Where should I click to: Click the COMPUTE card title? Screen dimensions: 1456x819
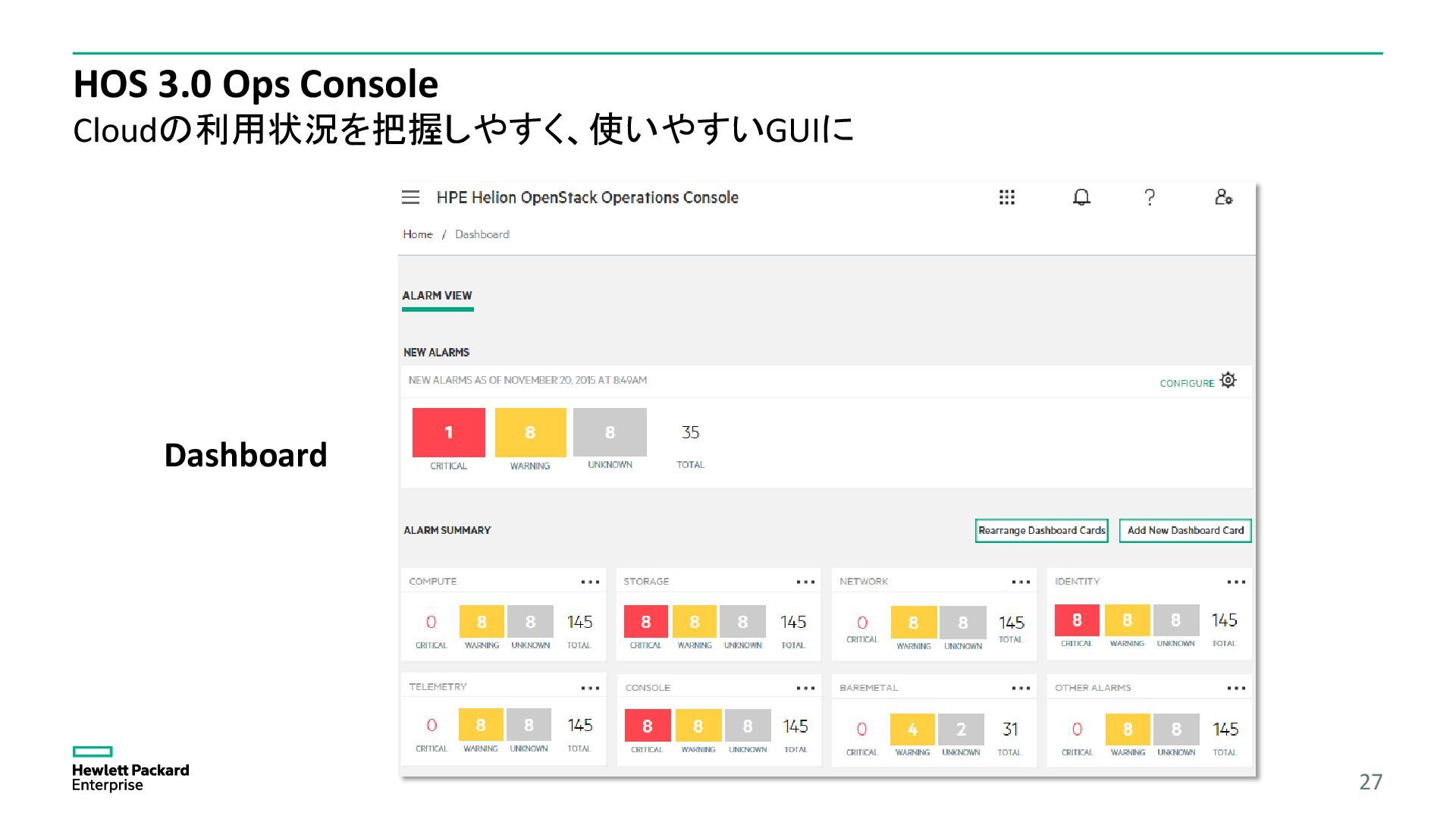433,582
